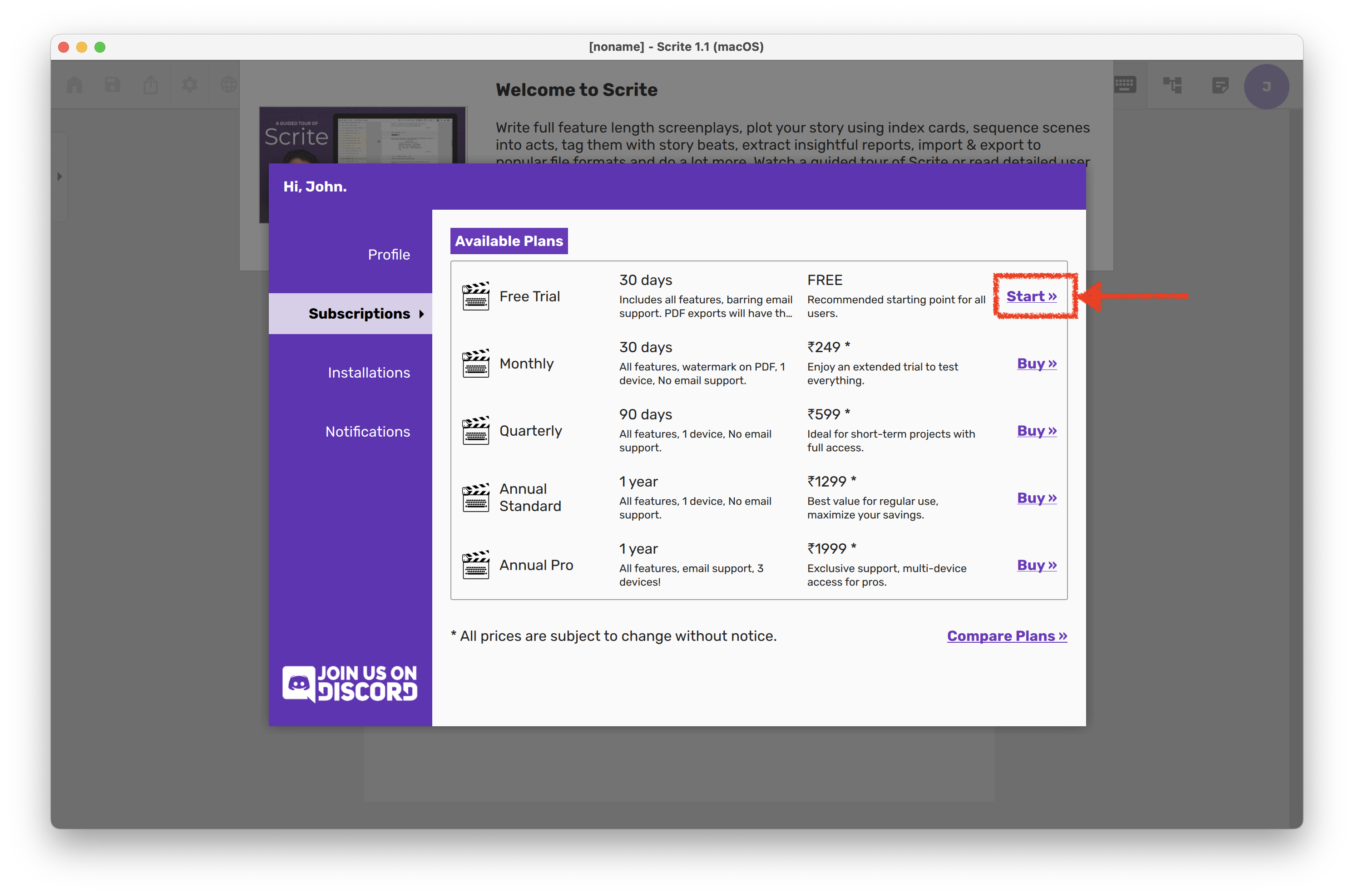Buy the Annual Standard plan

click(1037, 498)
